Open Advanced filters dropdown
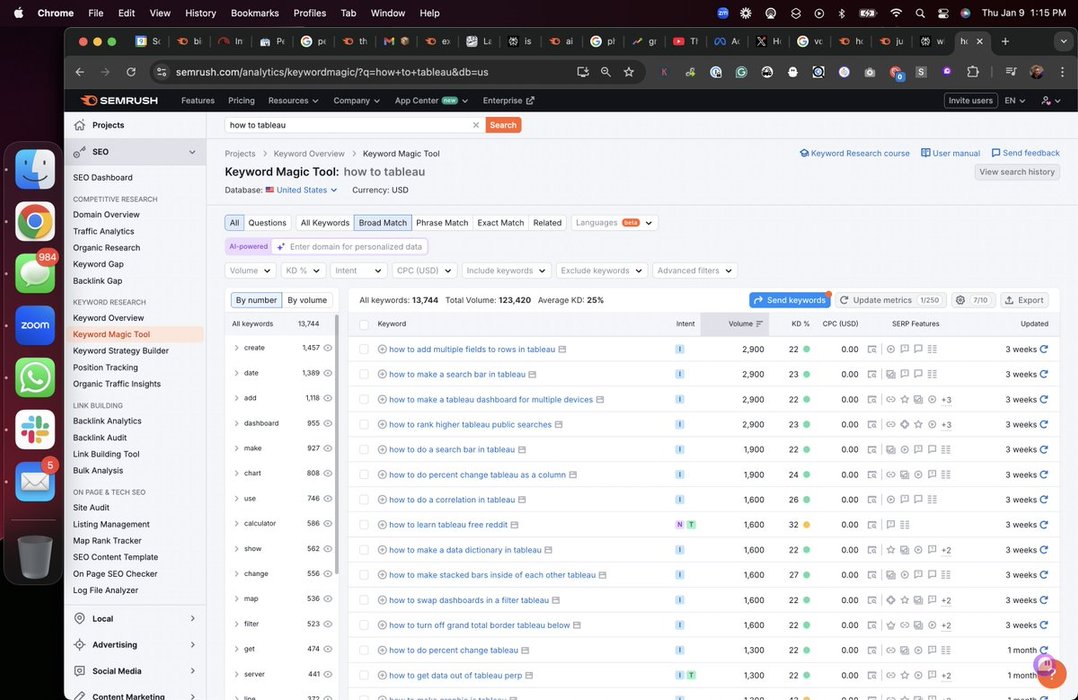Viewport: 1078px width, 700px height. (x=695, y=270)
